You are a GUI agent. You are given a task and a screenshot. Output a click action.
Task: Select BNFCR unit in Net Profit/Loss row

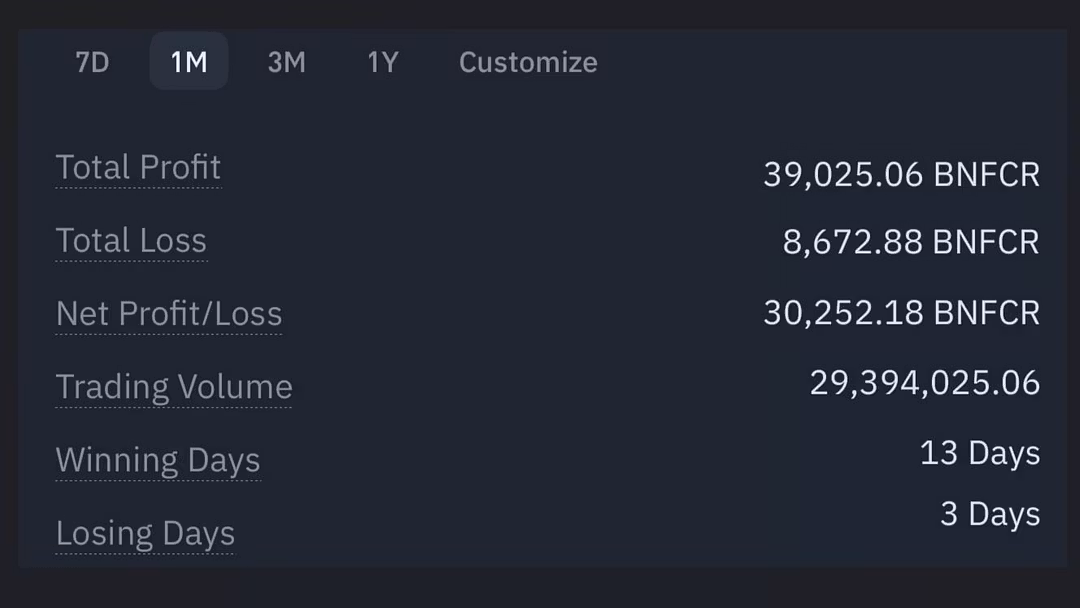click(986, 313)
